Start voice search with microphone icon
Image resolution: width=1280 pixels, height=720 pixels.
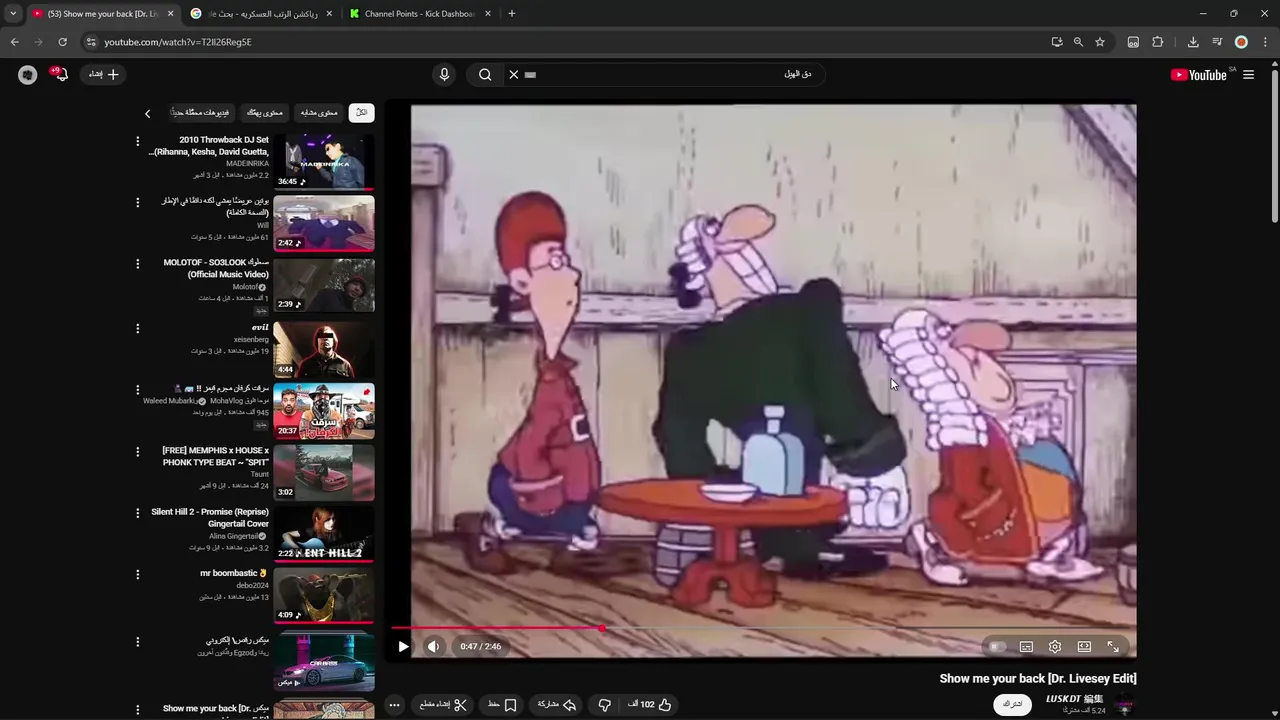444,74
